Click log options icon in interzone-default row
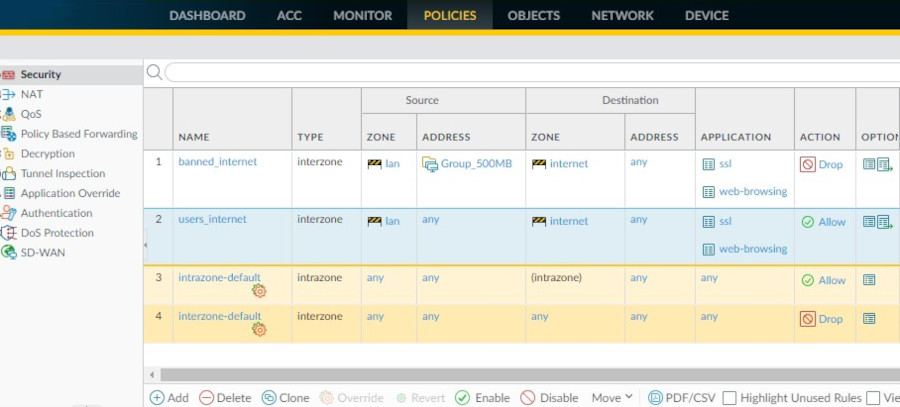 click(x=869, y=319)
